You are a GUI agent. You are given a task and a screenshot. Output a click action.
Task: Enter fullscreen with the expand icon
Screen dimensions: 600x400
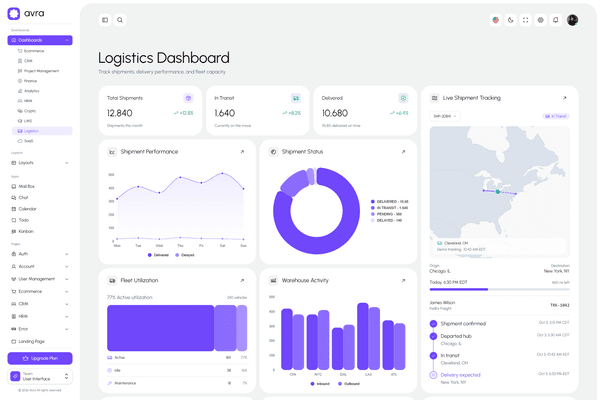(x=525, y=20)
